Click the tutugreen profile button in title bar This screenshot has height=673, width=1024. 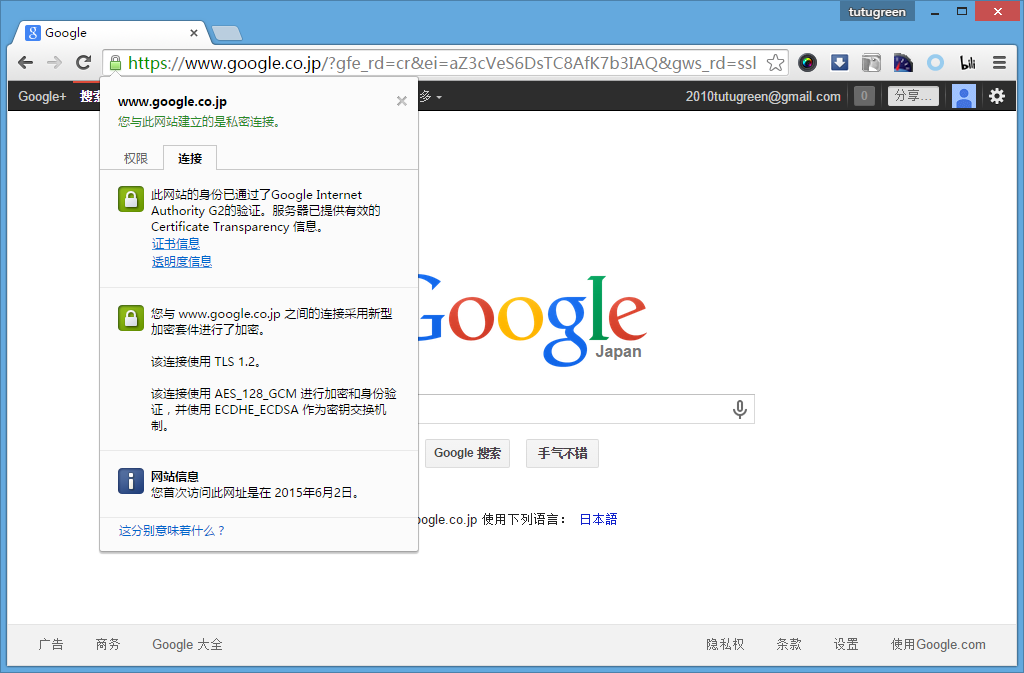tap(877, 12)
